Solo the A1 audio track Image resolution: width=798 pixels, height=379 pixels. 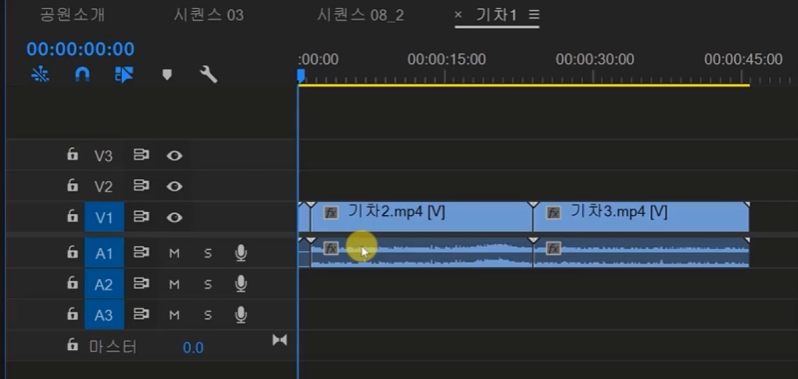208,253
